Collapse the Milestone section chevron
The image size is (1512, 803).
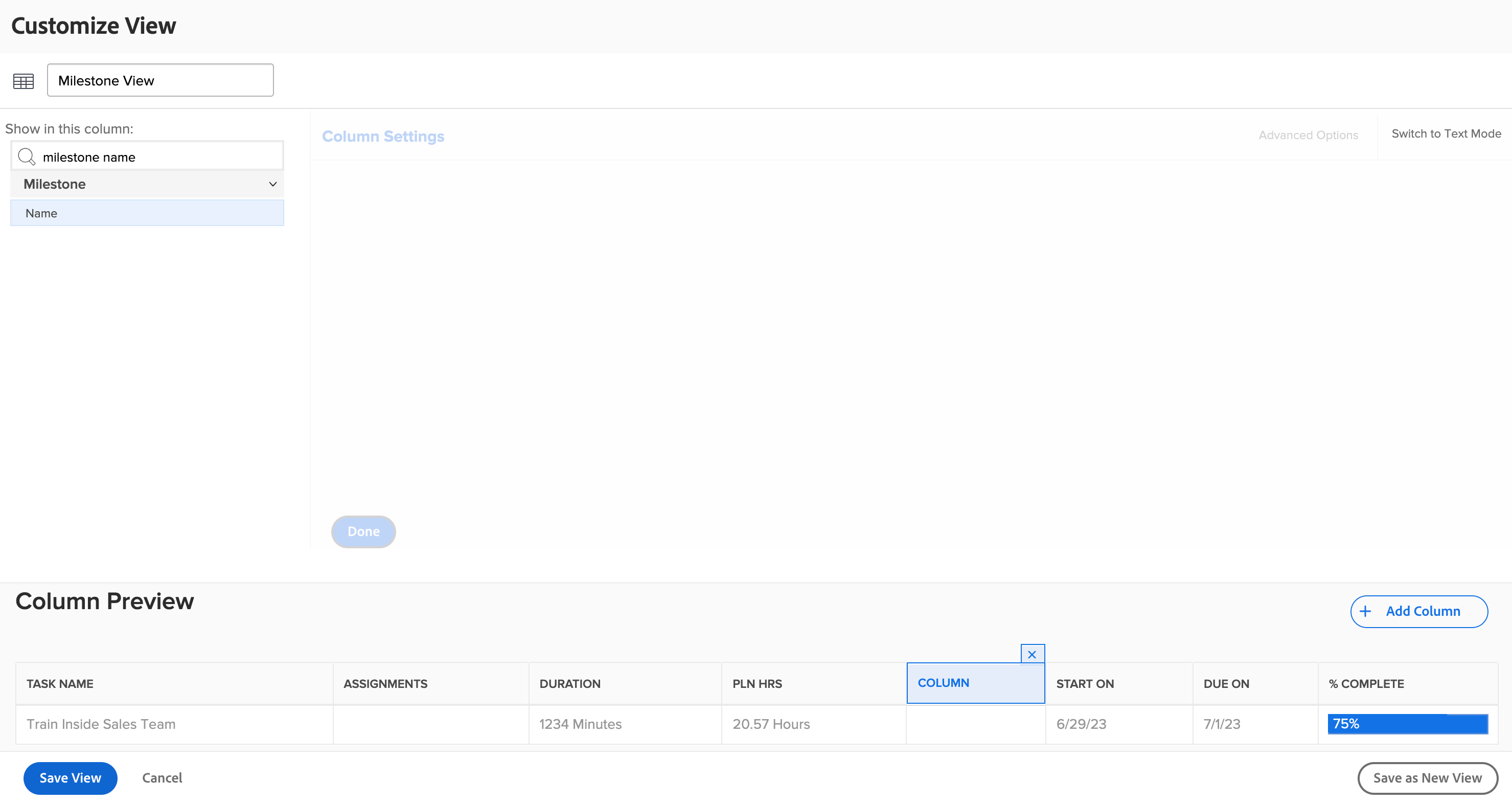pos(272,185)
